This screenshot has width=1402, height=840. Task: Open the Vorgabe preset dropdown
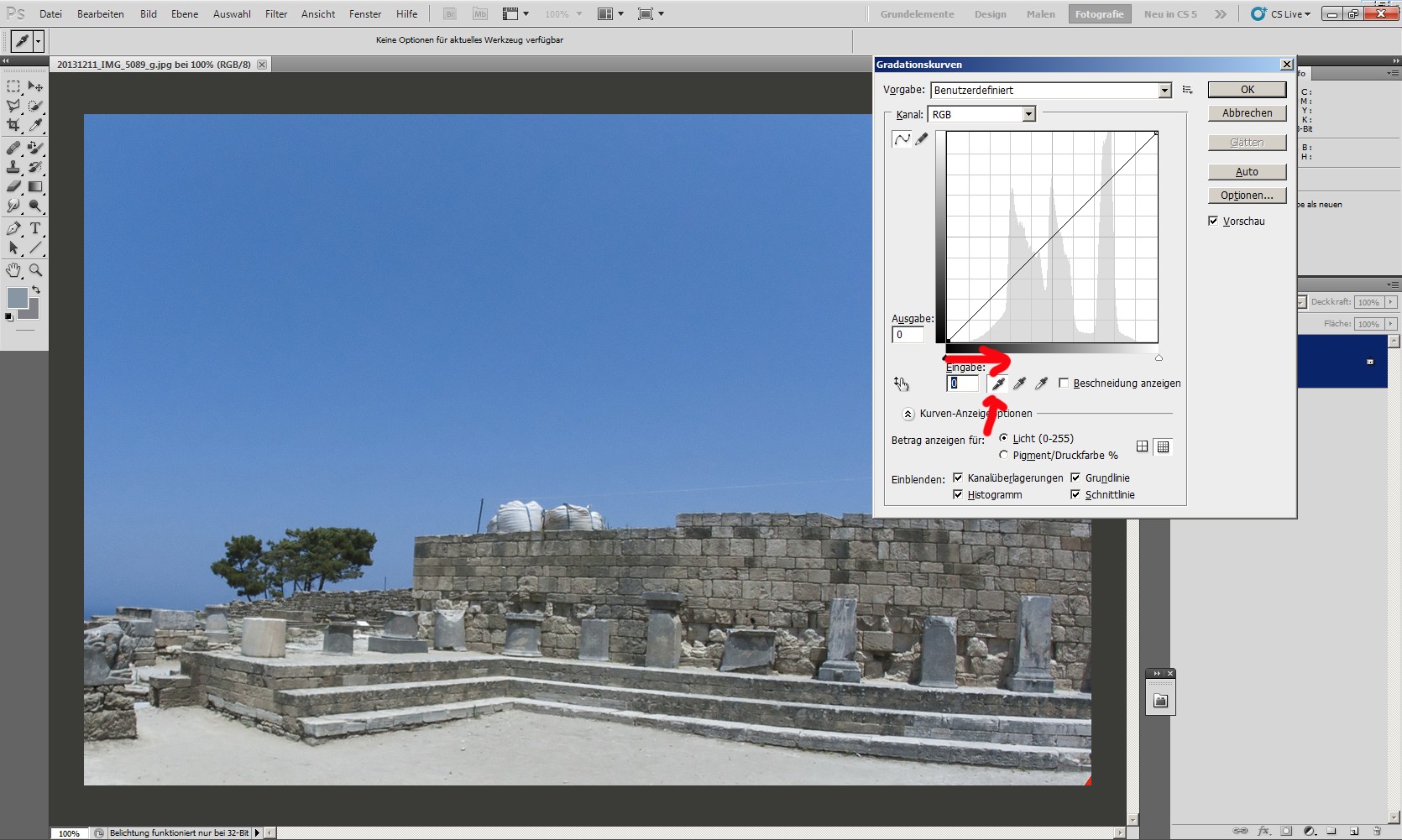click(1164, 91)
